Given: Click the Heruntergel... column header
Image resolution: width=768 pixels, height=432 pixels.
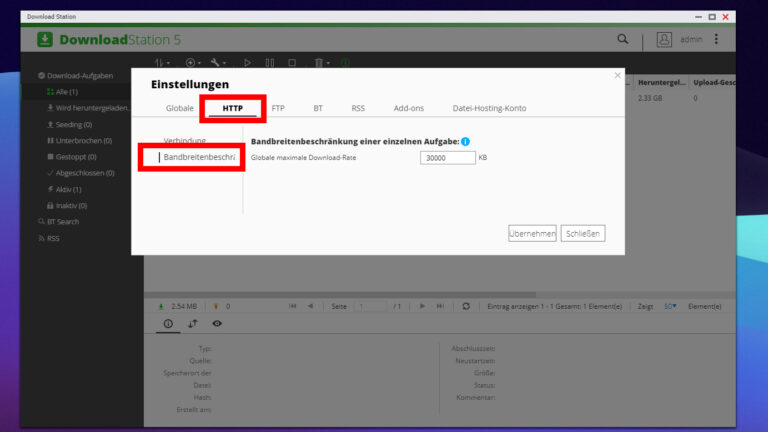Looking at the screenshot, I should tap(661, 82).
